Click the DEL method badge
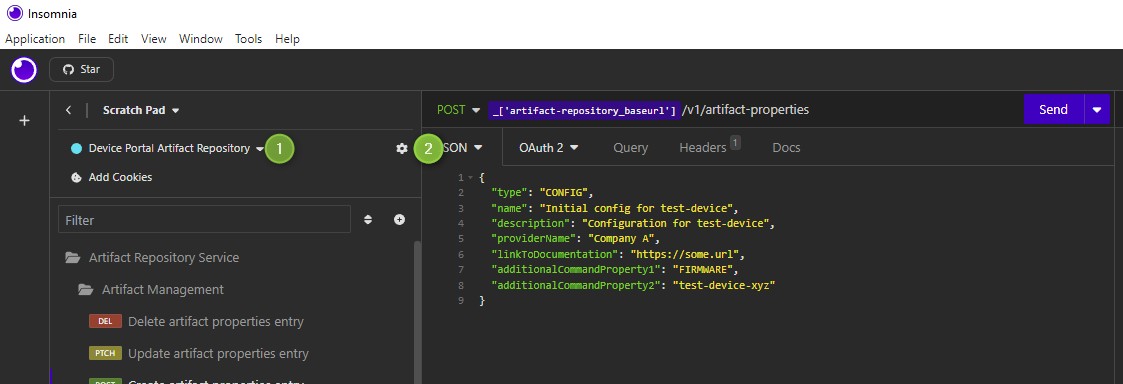1123x384 pixels. [105, 322]
